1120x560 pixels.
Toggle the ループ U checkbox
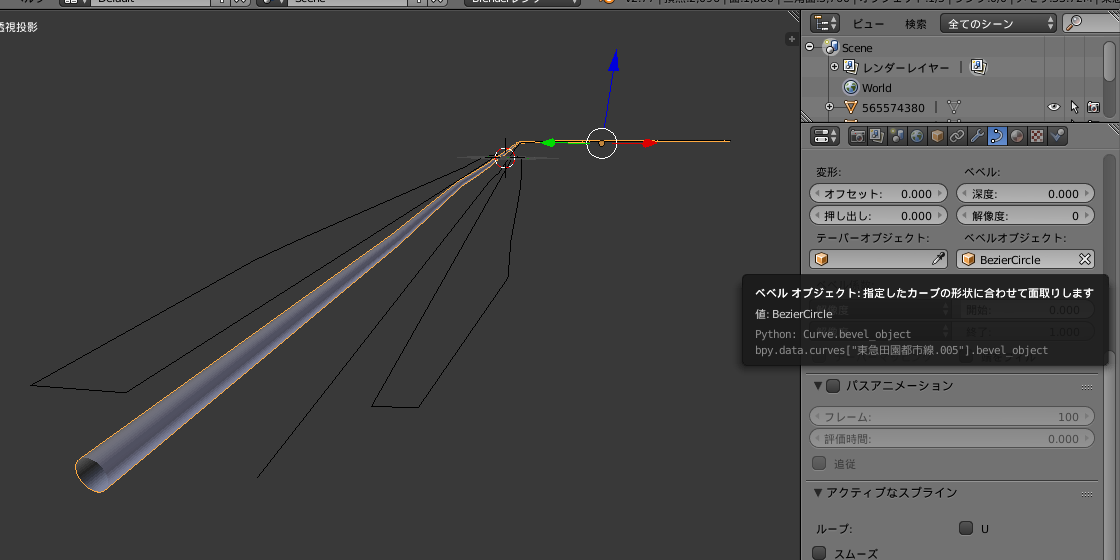966,529
